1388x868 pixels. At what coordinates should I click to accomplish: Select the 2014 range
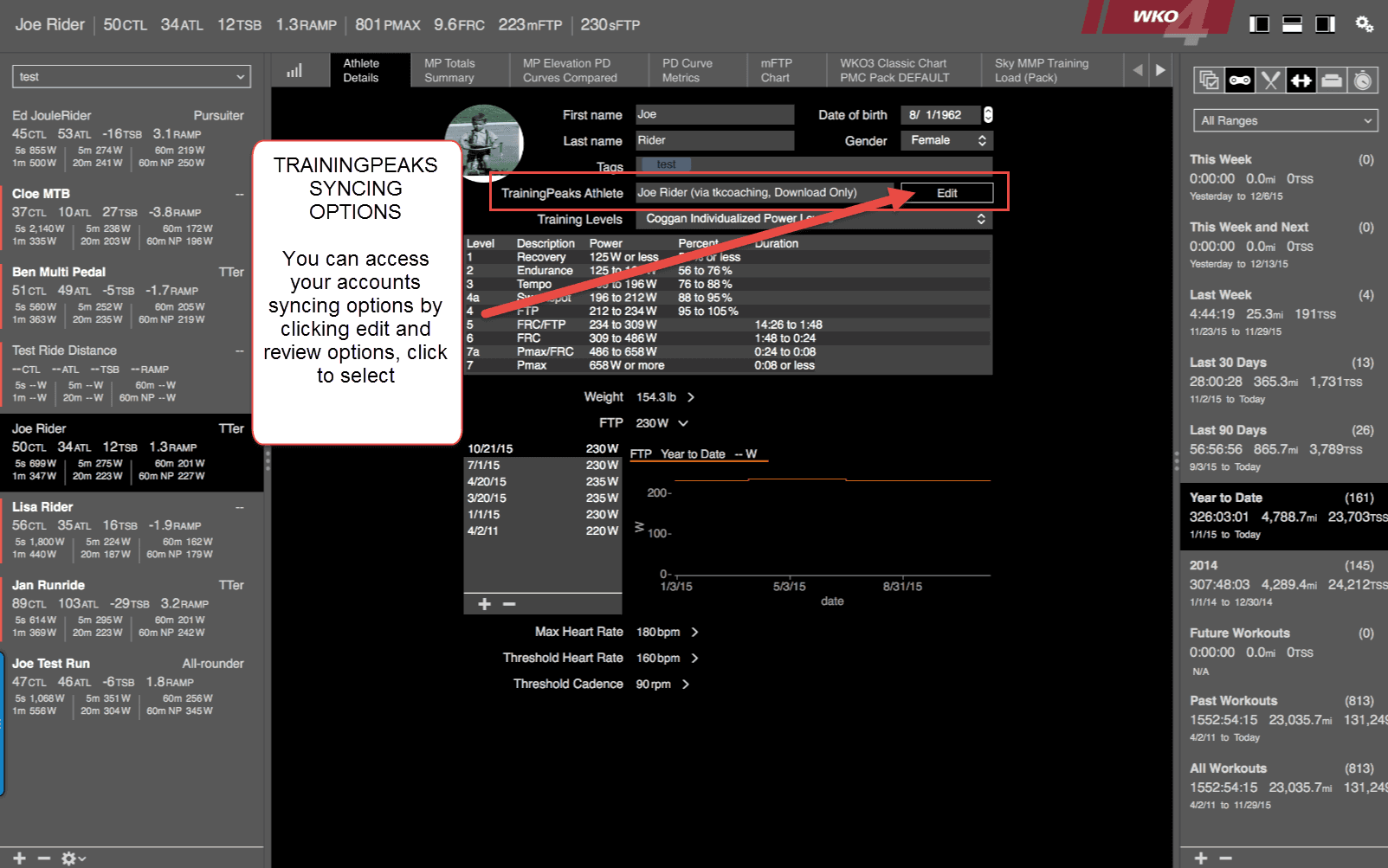click(1282, 583)
